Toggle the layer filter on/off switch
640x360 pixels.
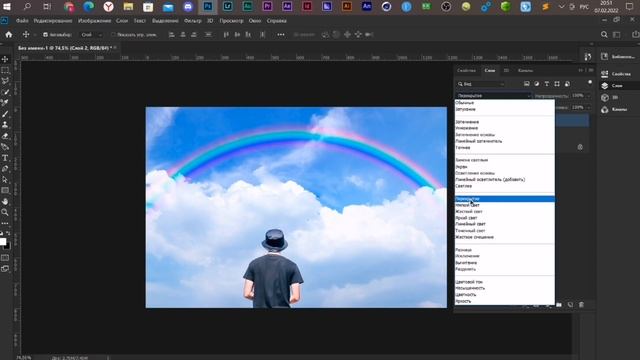[590, 83]
